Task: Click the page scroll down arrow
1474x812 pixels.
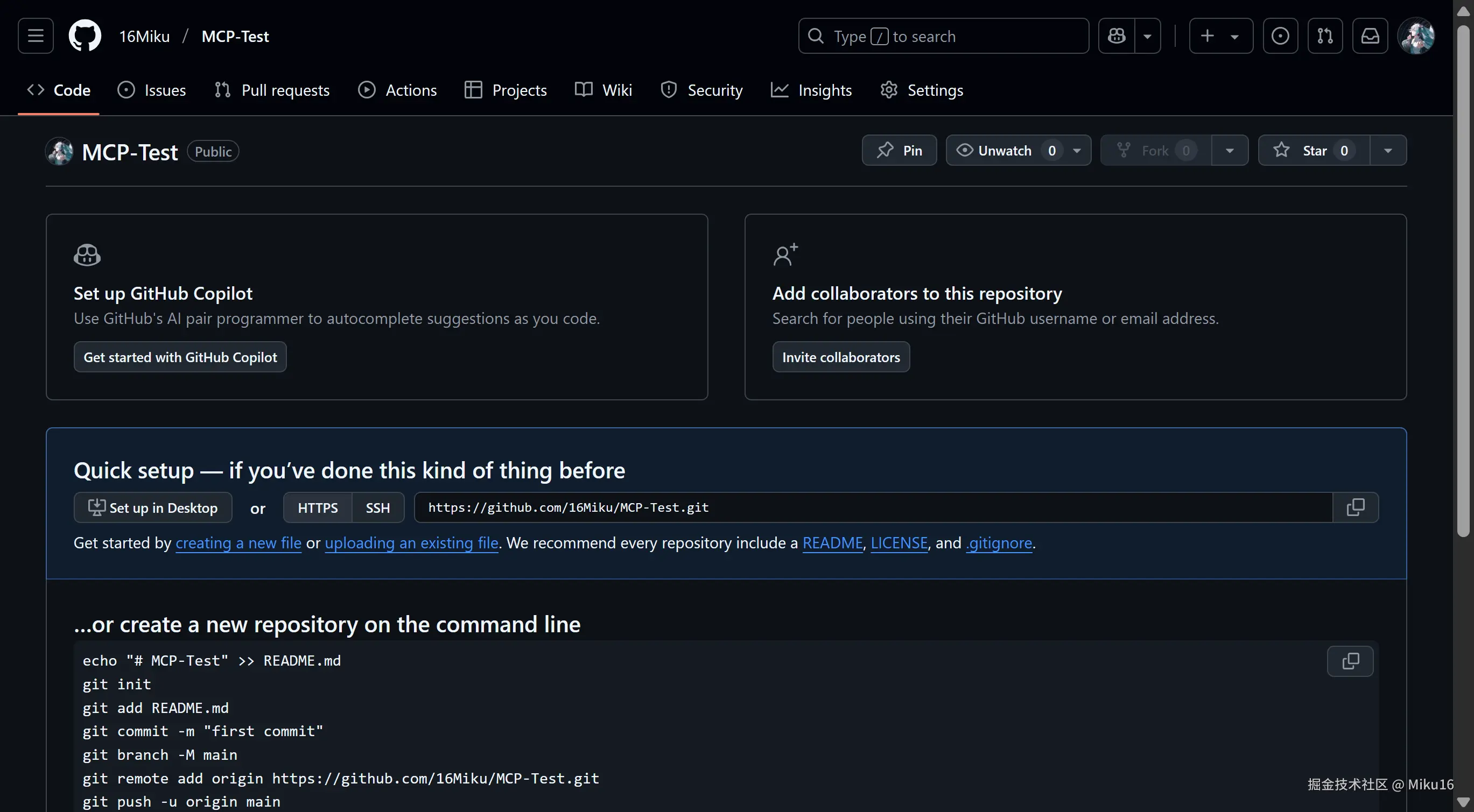Action: point(1463,802)
